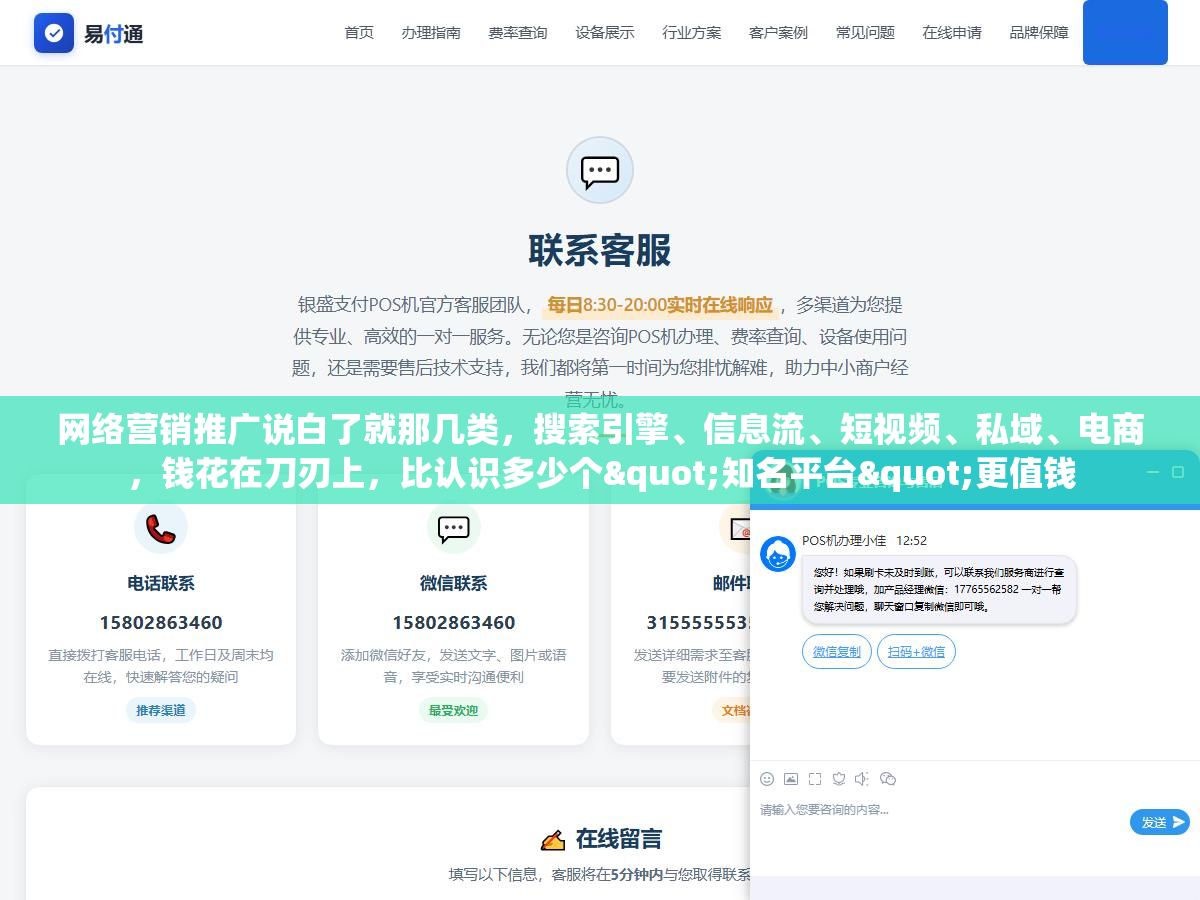Click highlighted text 每日8:30-20:00实时在线响应

[x=660, y=305]
